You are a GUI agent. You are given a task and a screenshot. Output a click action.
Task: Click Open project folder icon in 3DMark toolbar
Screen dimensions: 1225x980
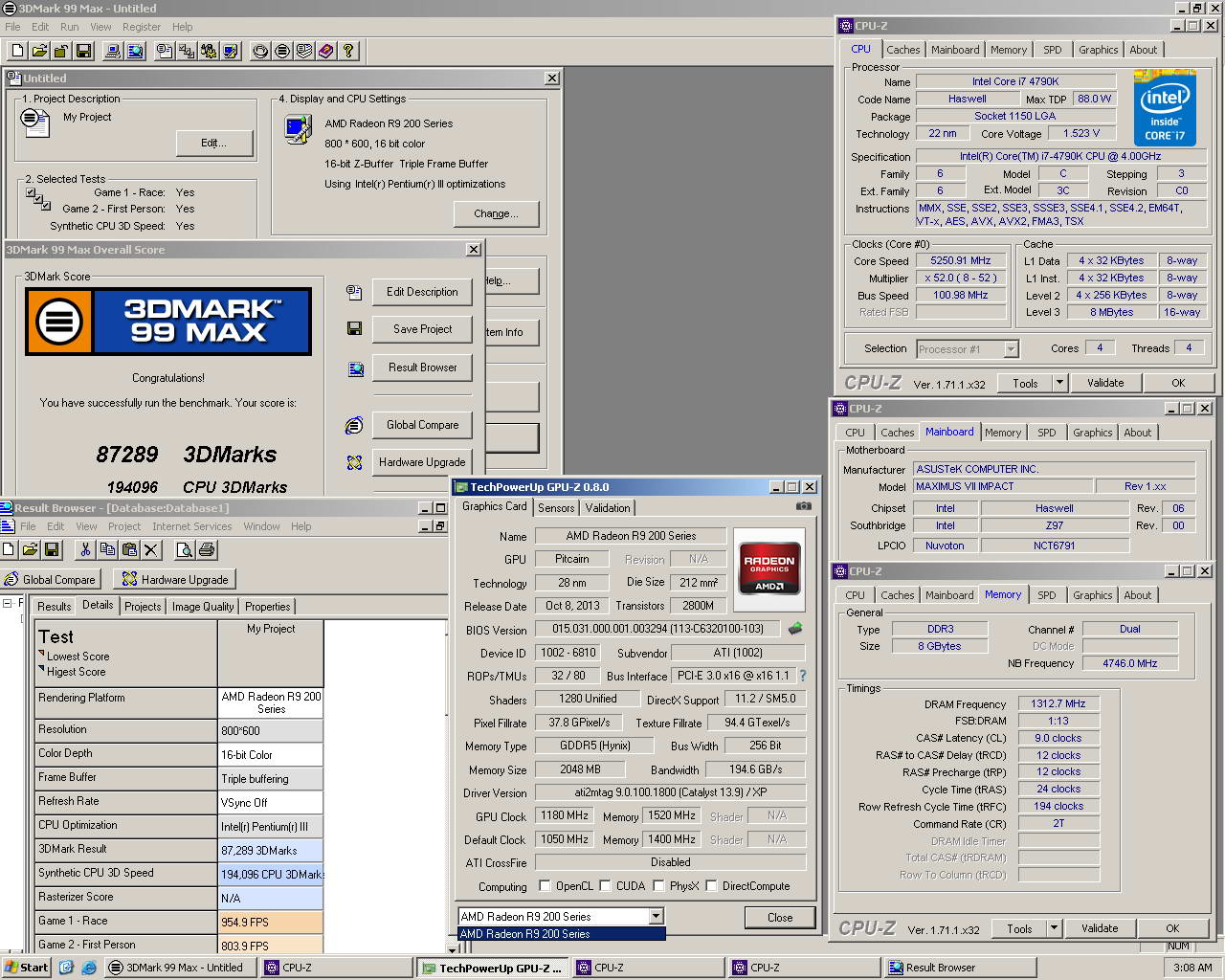[x=40, y=51]
